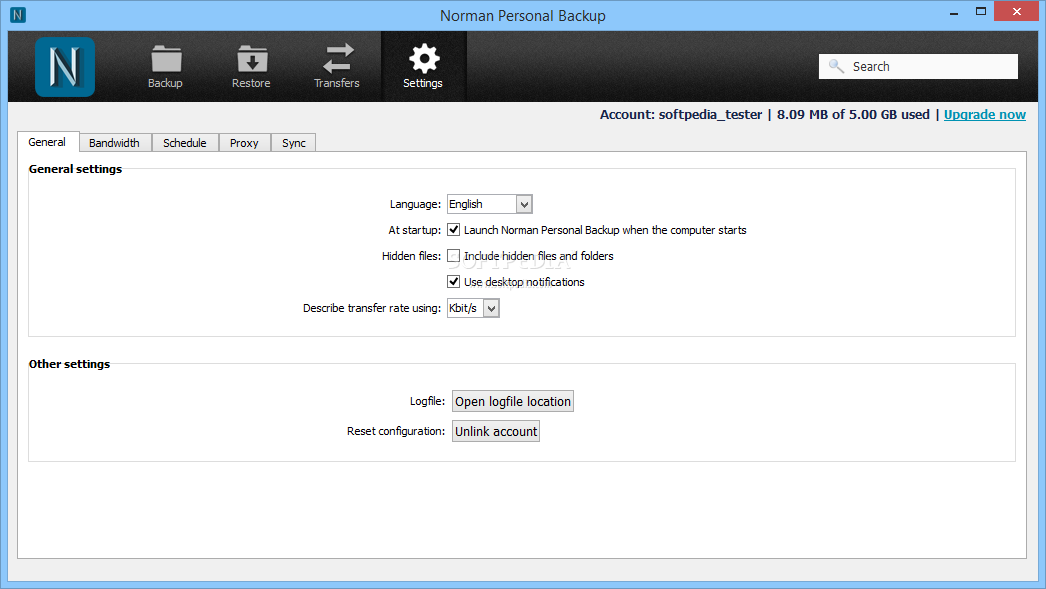
Task: Click the Settings gear icon
Action: [424, 59]
